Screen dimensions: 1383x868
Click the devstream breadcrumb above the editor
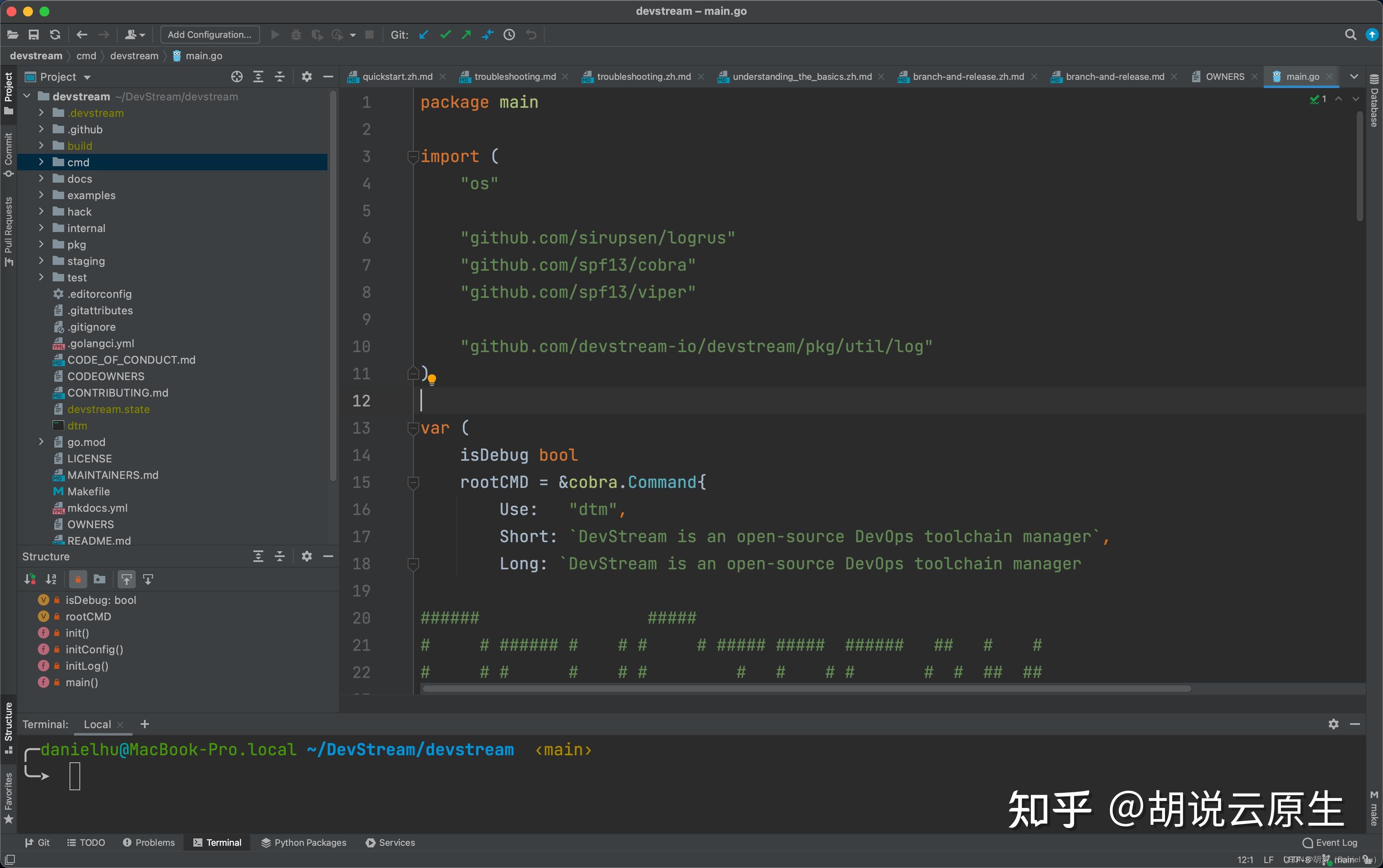point(36,56)
